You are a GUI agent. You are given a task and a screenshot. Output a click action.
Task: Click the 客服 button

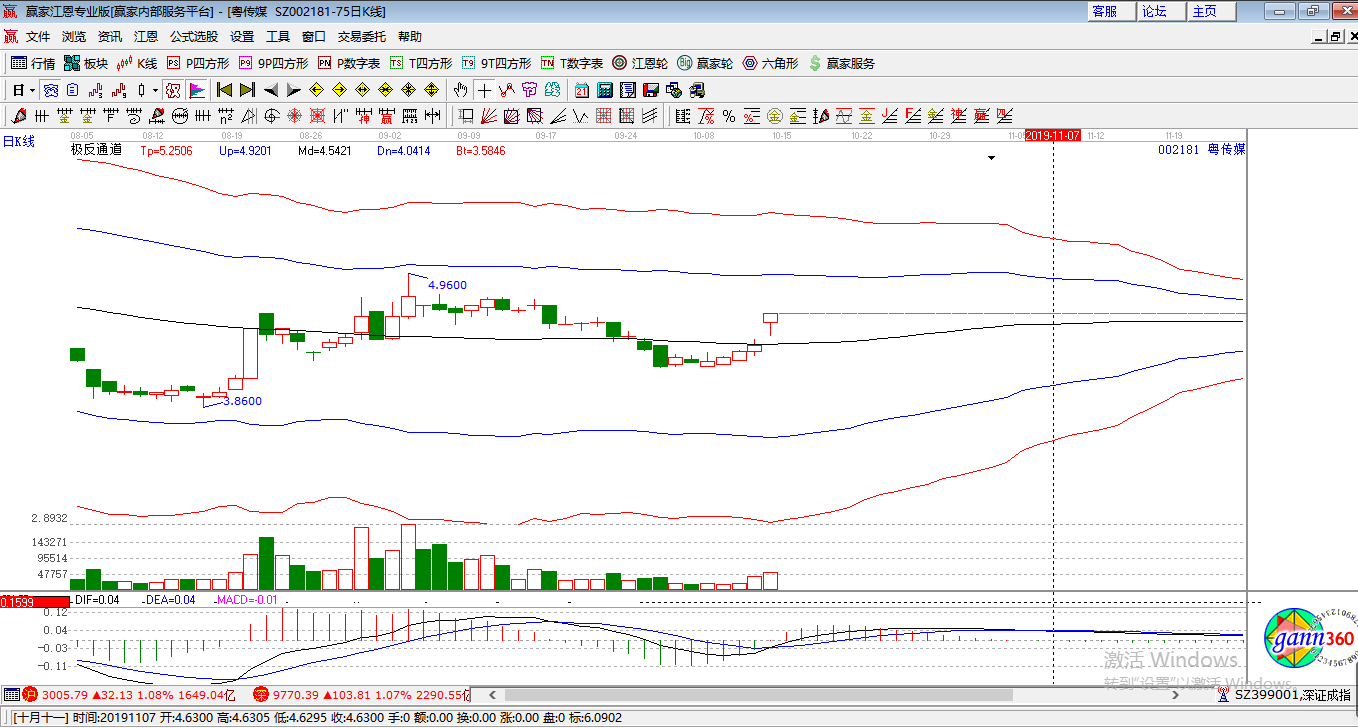[1112, 11]
